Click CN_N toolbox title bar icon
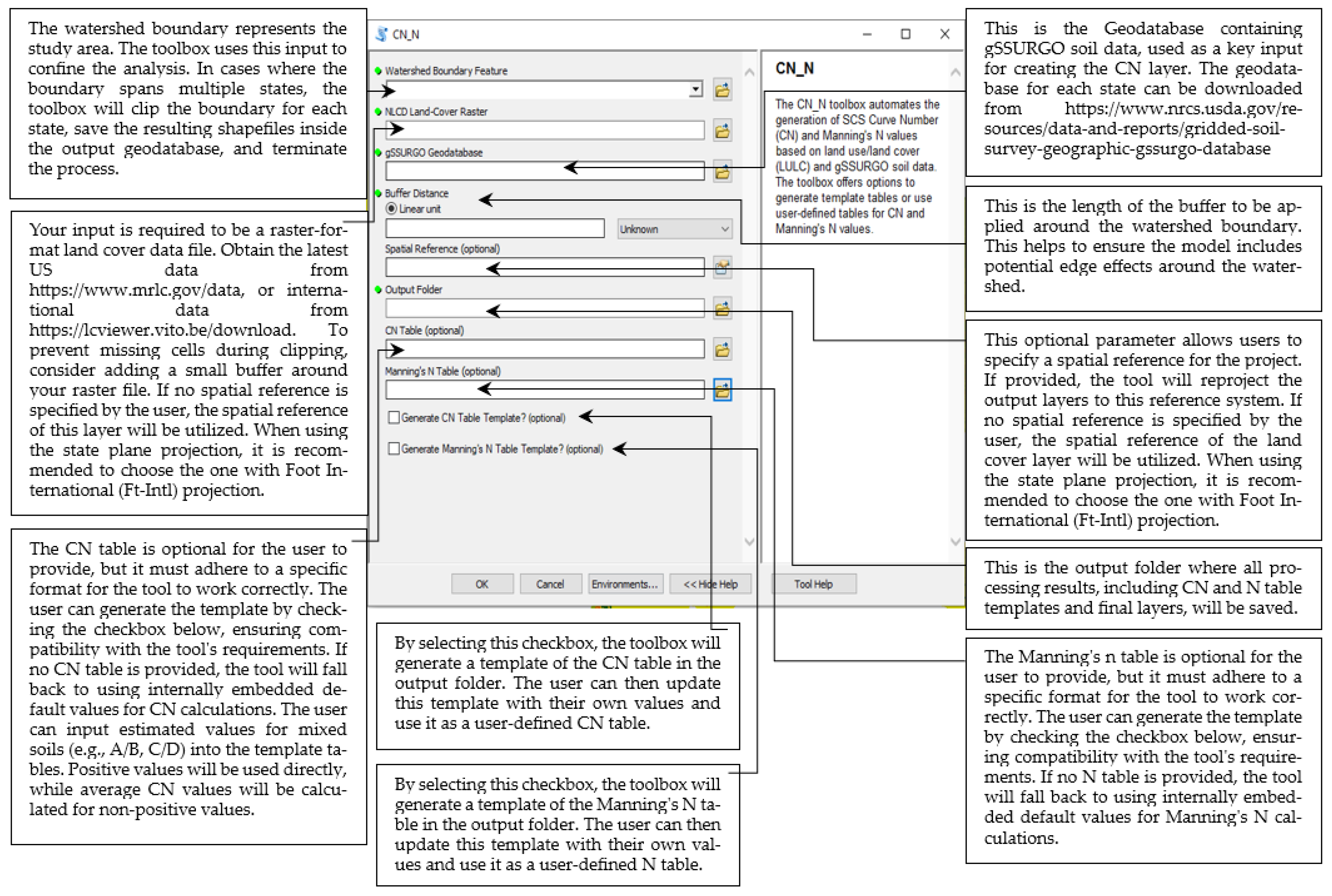The width and height of the screenshot is (1332, 896). coord(381,34)
